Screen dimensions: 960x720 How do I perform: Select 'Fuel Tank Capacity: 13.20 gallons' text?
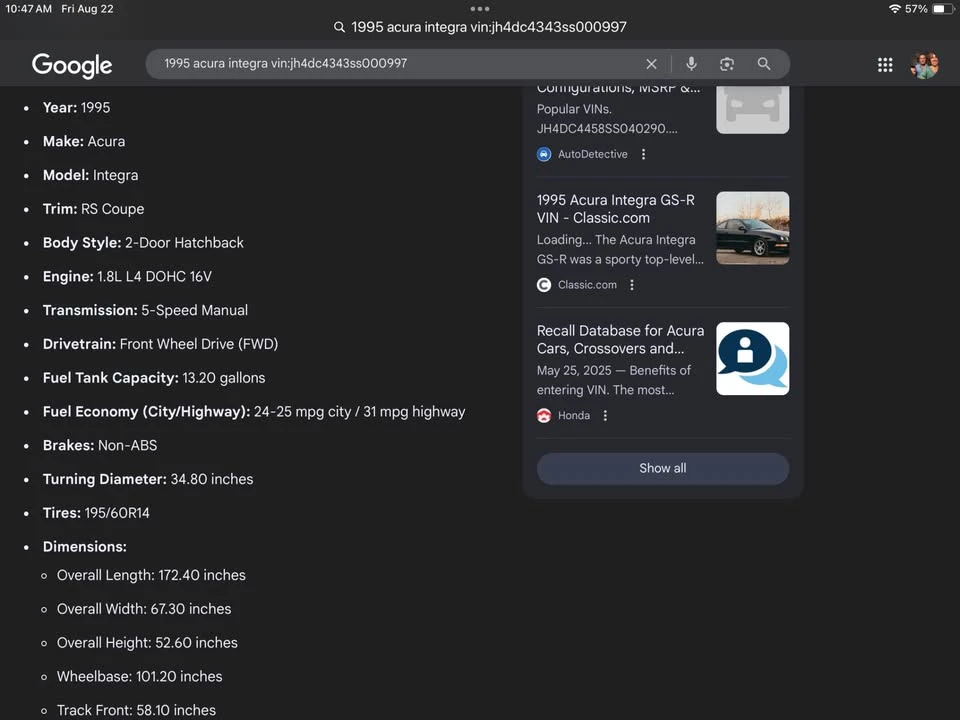154,378
